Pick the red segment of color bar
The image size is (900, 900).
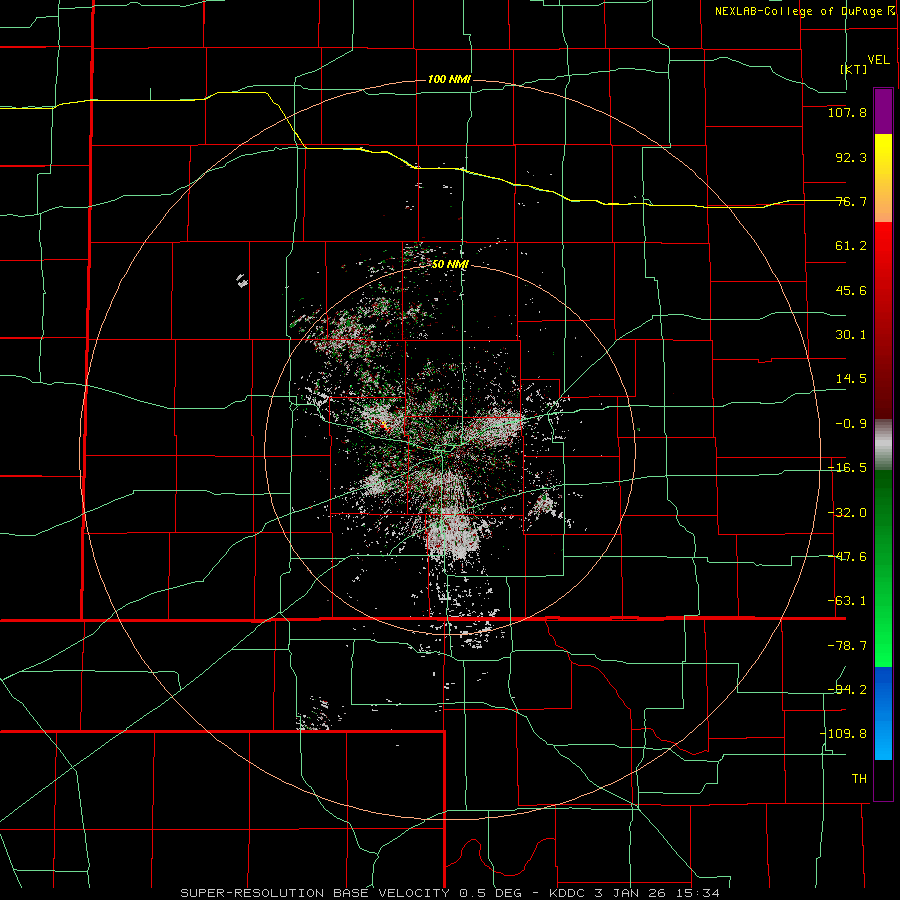(883, 320)
